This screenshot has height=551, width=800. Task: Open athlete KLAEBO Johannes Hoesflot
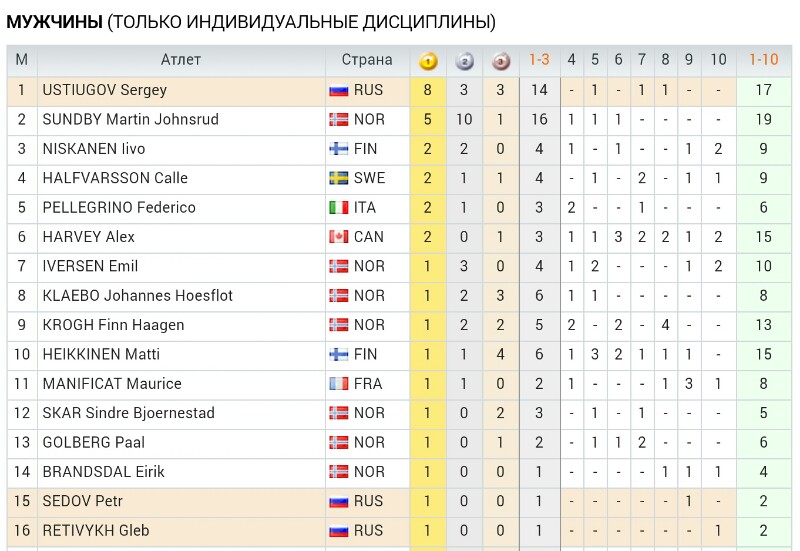coord(137,296)
